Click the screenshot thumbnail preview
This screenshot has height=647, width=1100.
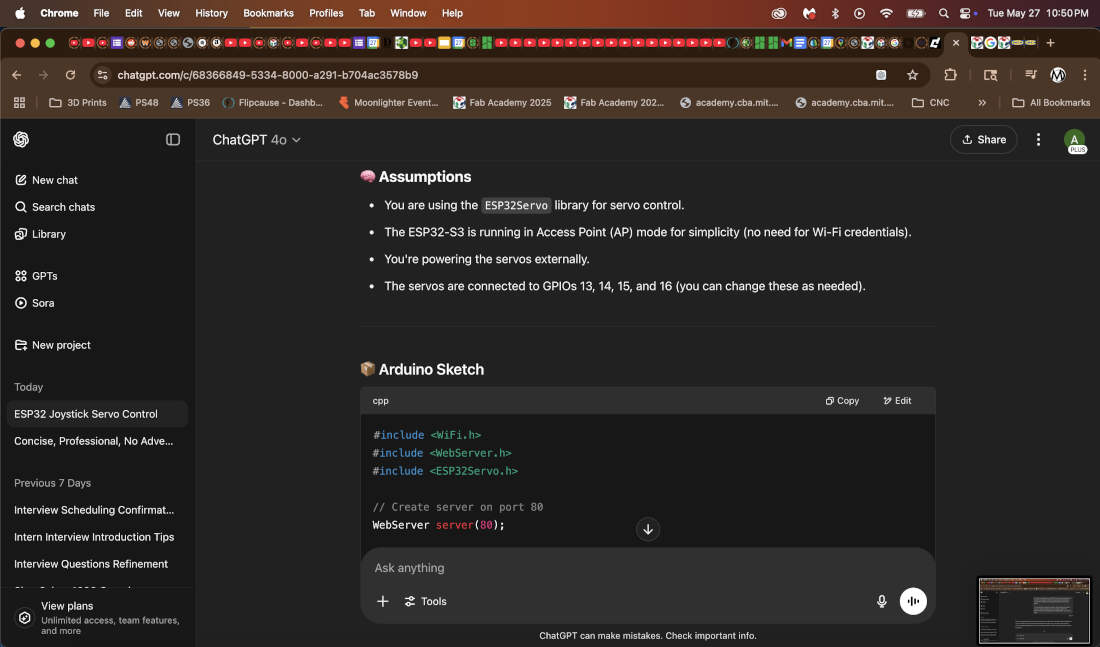click(1034, 611)
